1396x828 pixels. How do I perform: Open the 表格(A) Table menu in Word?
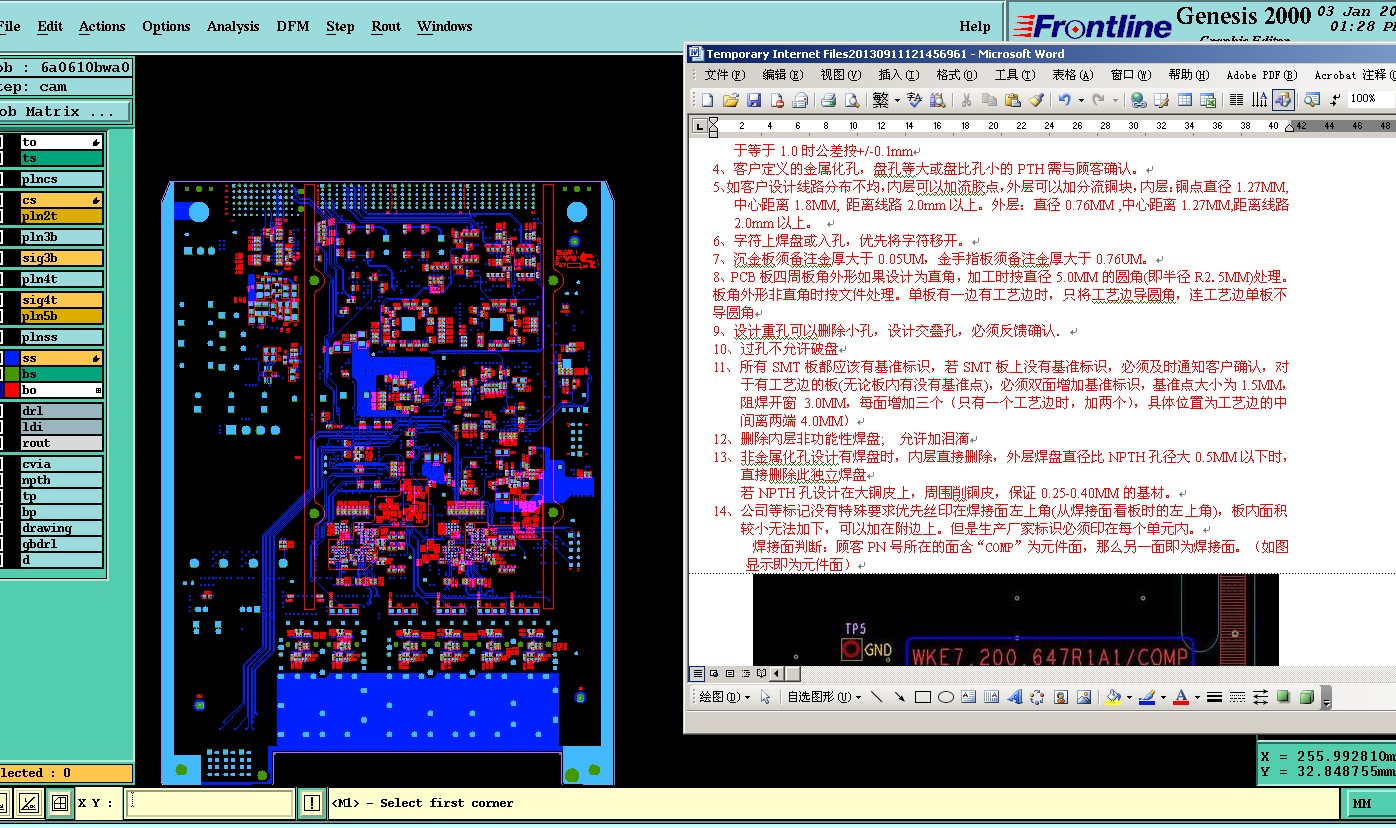pos(1072,75)
